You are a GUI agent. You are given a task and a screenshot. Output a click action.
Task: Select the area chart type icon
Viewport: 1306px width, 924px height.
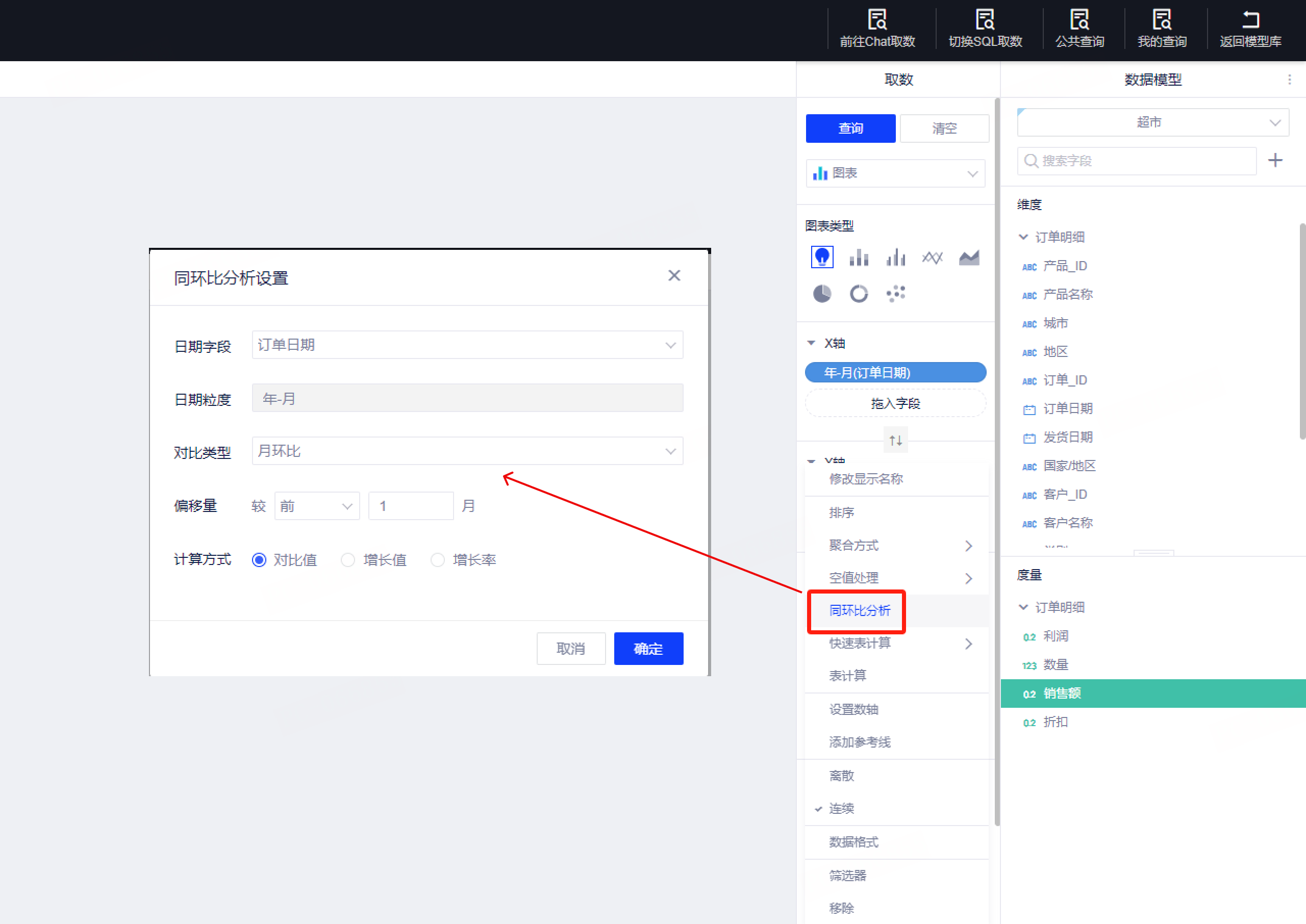[969, 258]
